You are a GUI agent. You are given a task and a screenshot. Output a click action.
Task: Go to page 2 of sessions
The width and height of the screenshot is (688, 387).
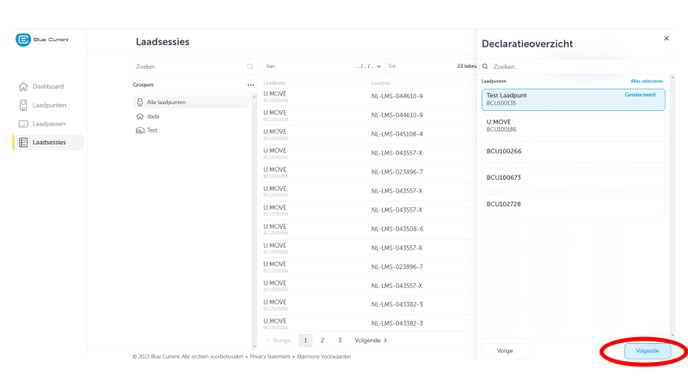click(x=322, y=340)
